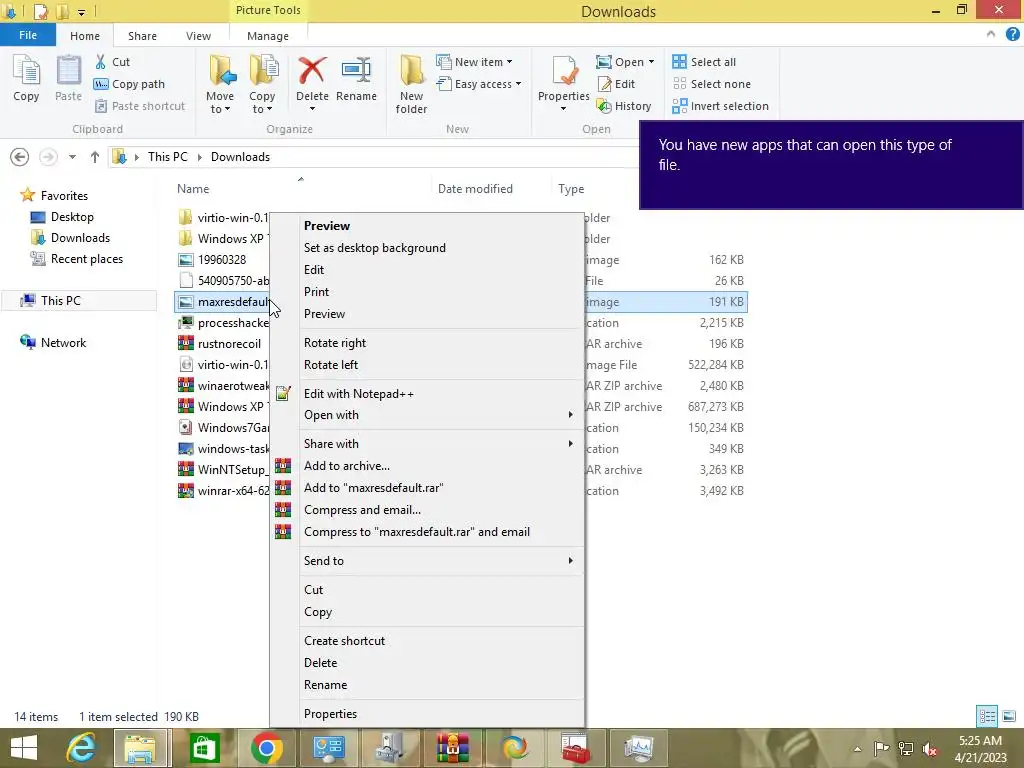Select bold Preview in context menu
The height and width of the screenshot is (768, 1024).
327,226
